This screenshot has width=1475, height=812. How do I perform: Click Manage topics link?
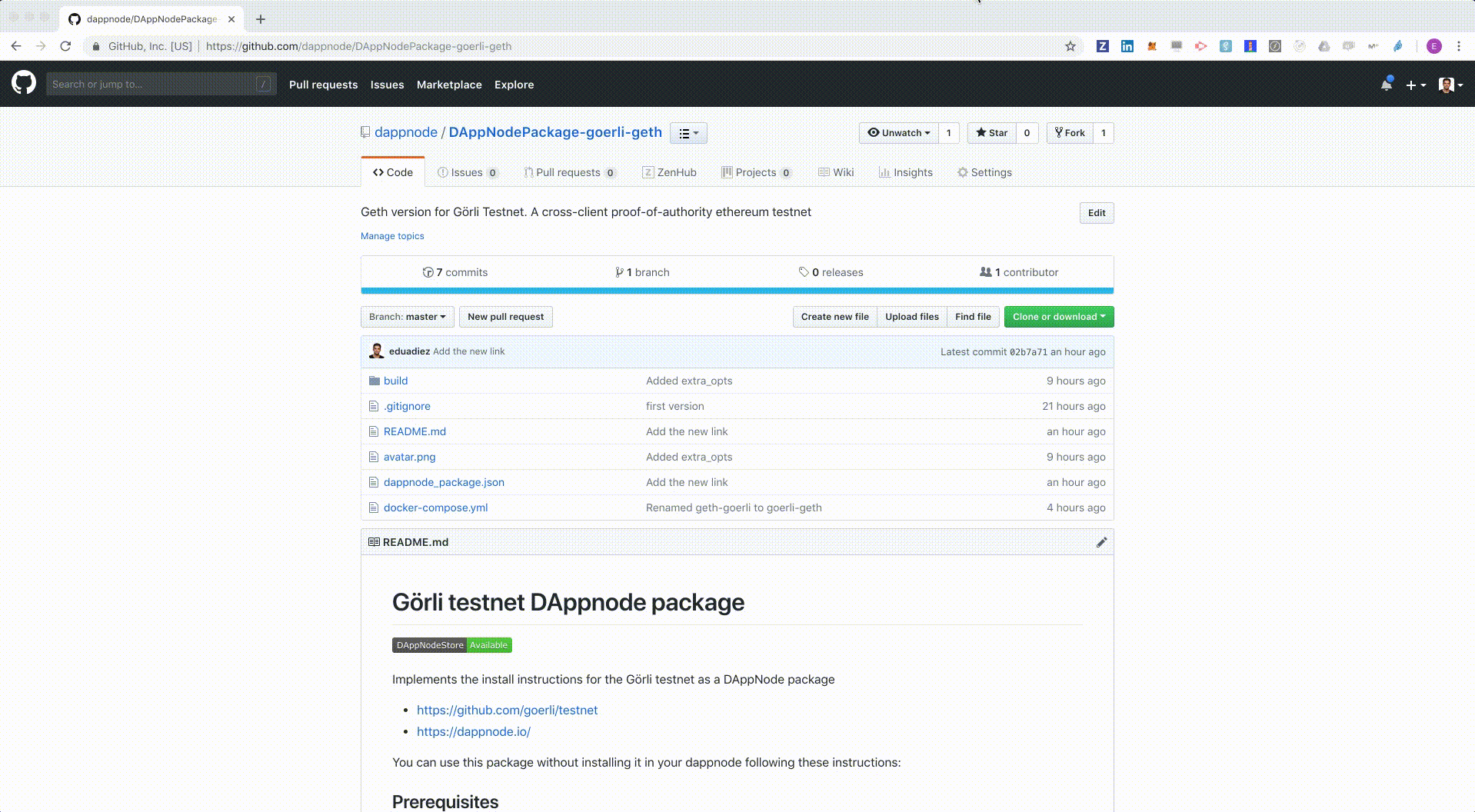(x=392, y=236)
